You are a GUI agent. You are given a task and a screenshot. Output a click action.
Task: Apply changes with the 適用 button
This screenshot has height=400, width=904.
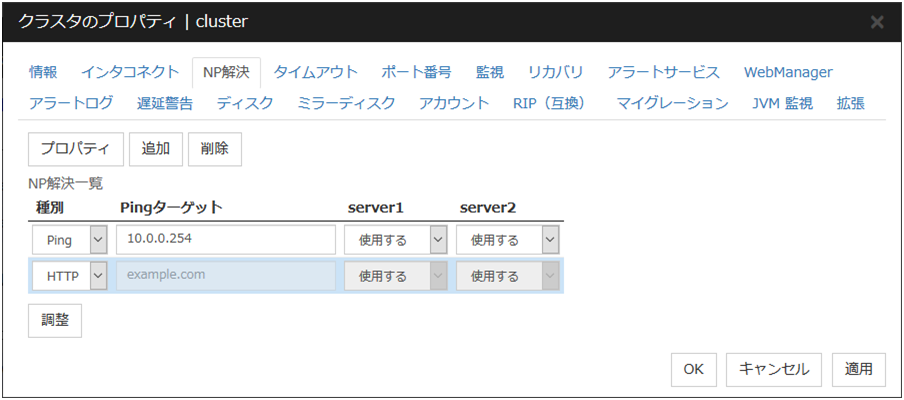(x=858, y=368)
